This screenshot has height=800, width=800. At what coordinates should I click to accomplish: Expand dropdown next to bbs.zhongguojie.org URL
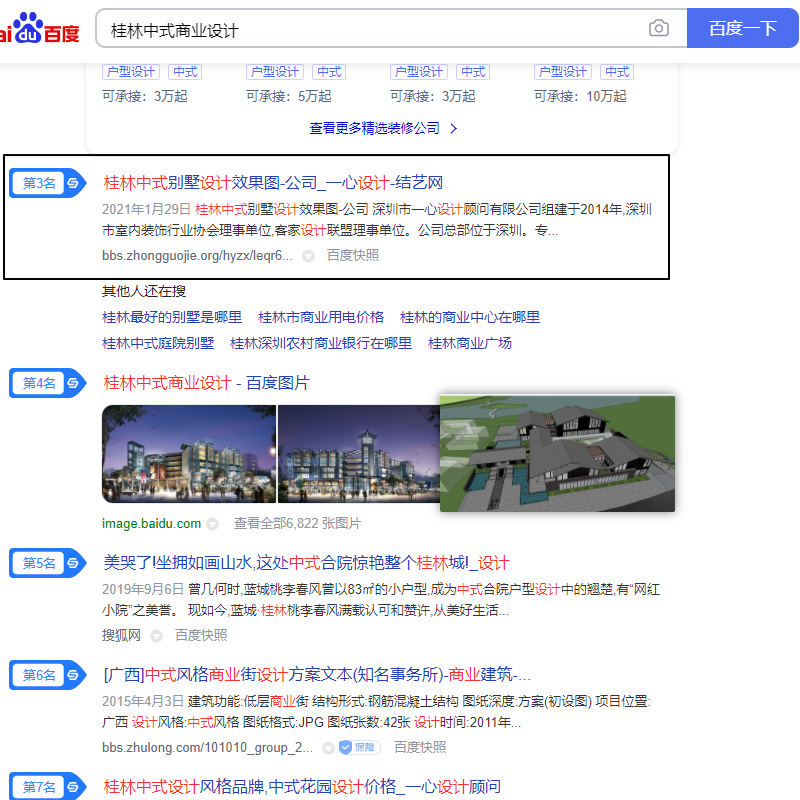308,256
